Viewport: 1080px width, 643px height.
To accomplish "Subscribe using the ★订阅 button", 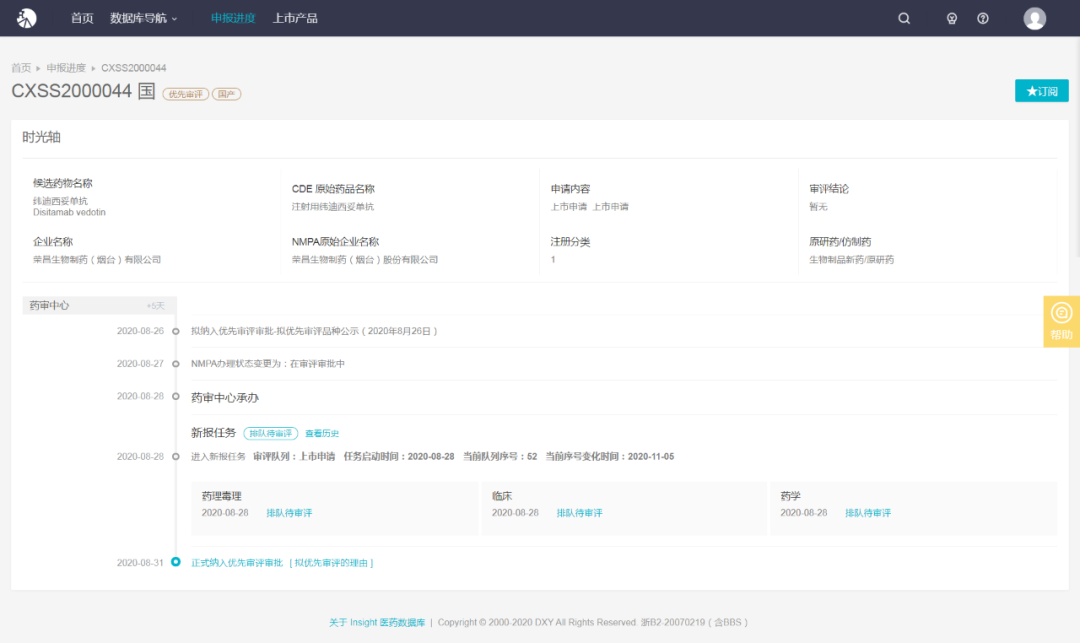I will pos(1041,91).
